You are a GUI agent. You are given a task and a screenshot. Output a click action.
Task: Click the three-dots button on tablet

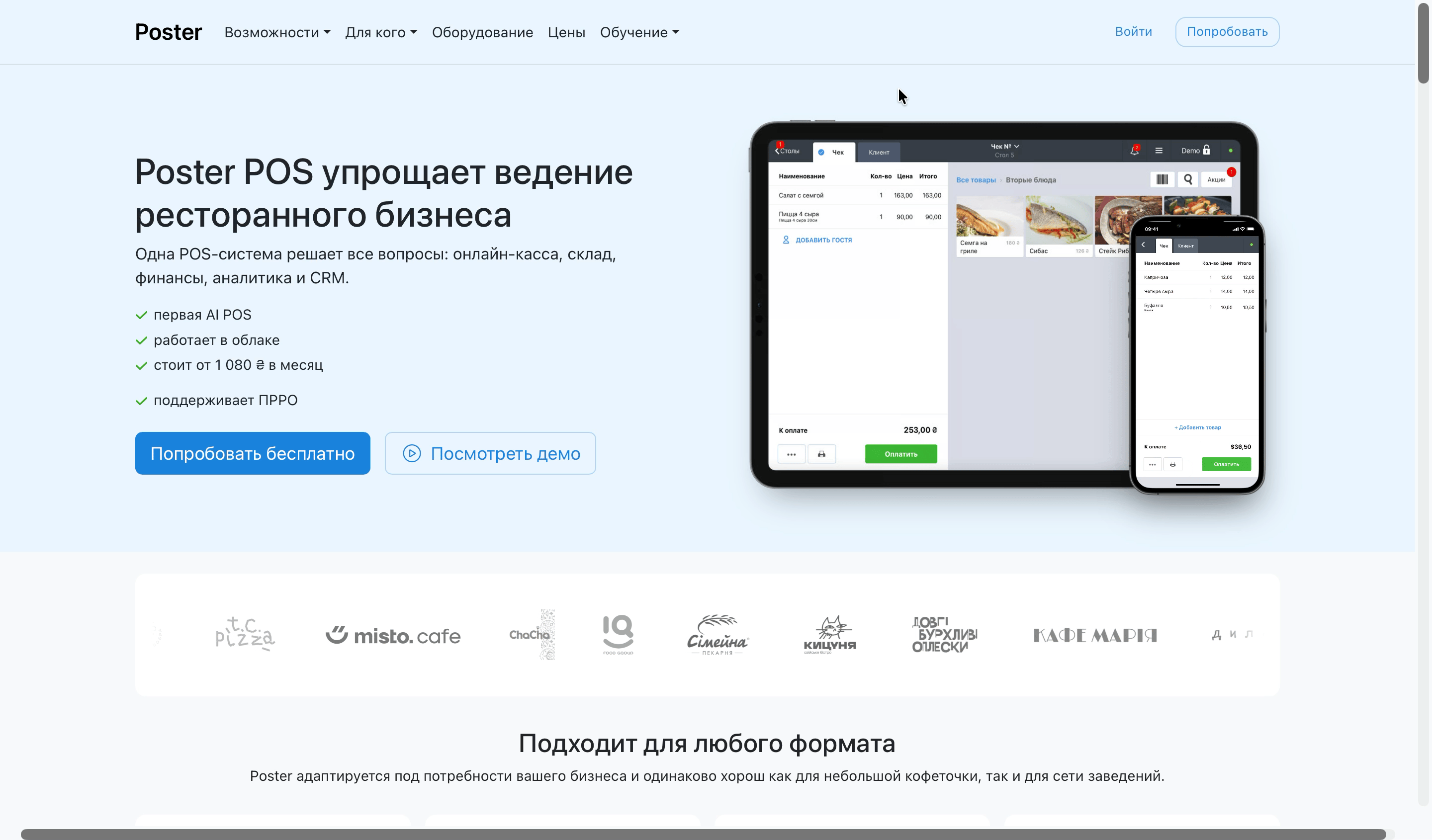(x=791, y=454)
